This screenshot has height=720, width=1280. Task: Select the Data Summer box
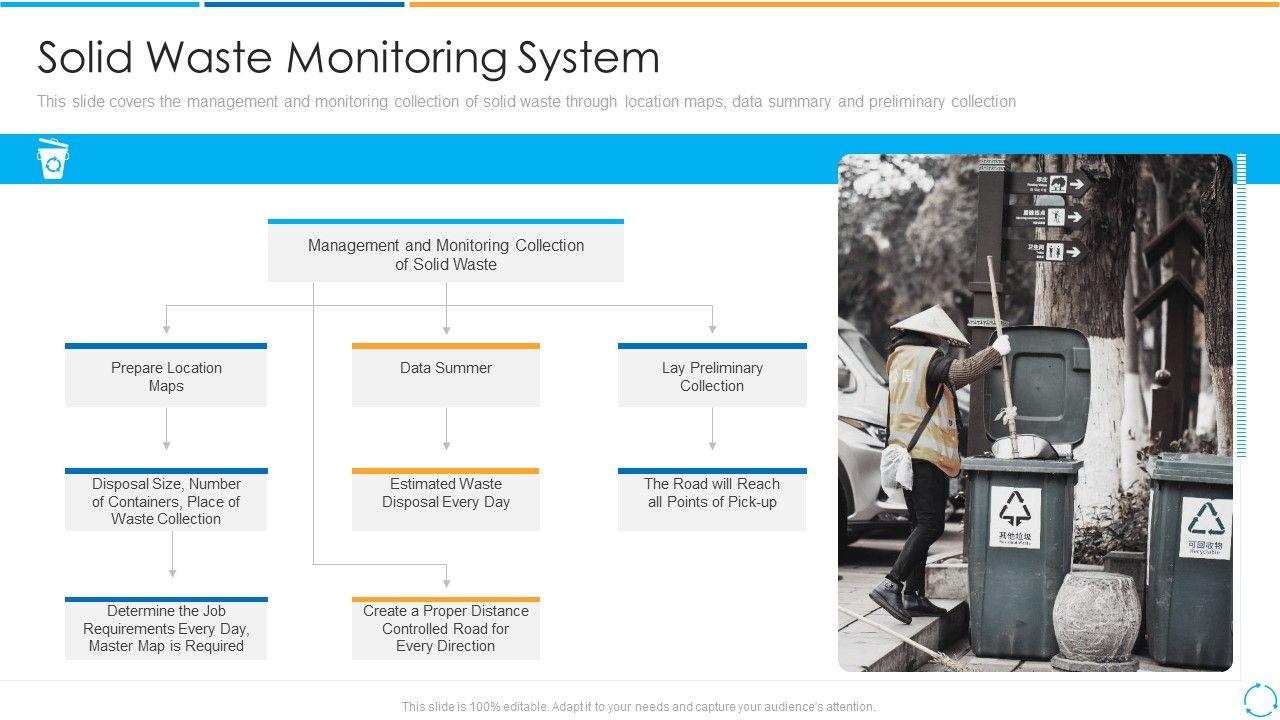coord(446,377)
